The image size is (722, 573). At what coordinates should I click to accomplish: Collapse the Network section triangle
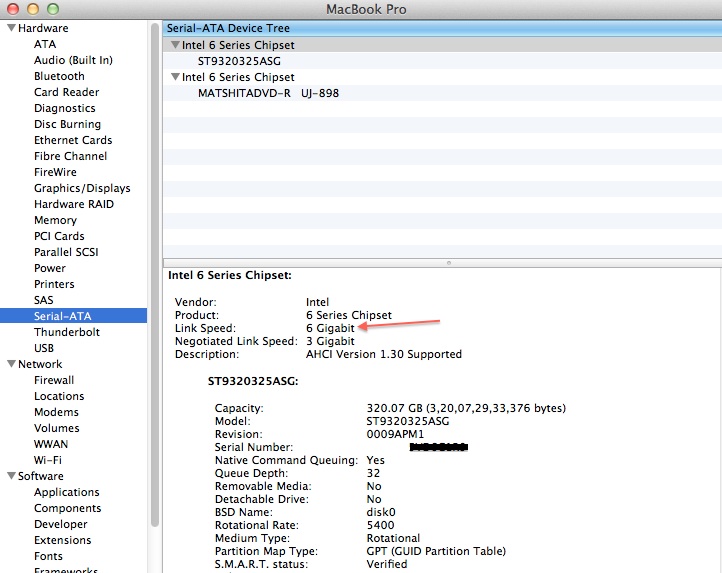pyautogui.click(x=12, y=364)
